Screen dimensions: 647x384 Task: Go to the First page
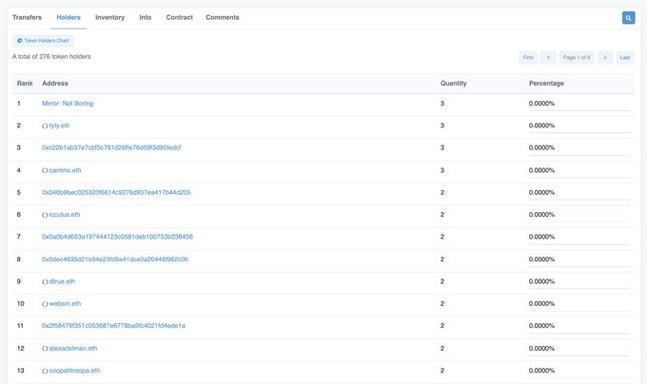pos(528,57)
